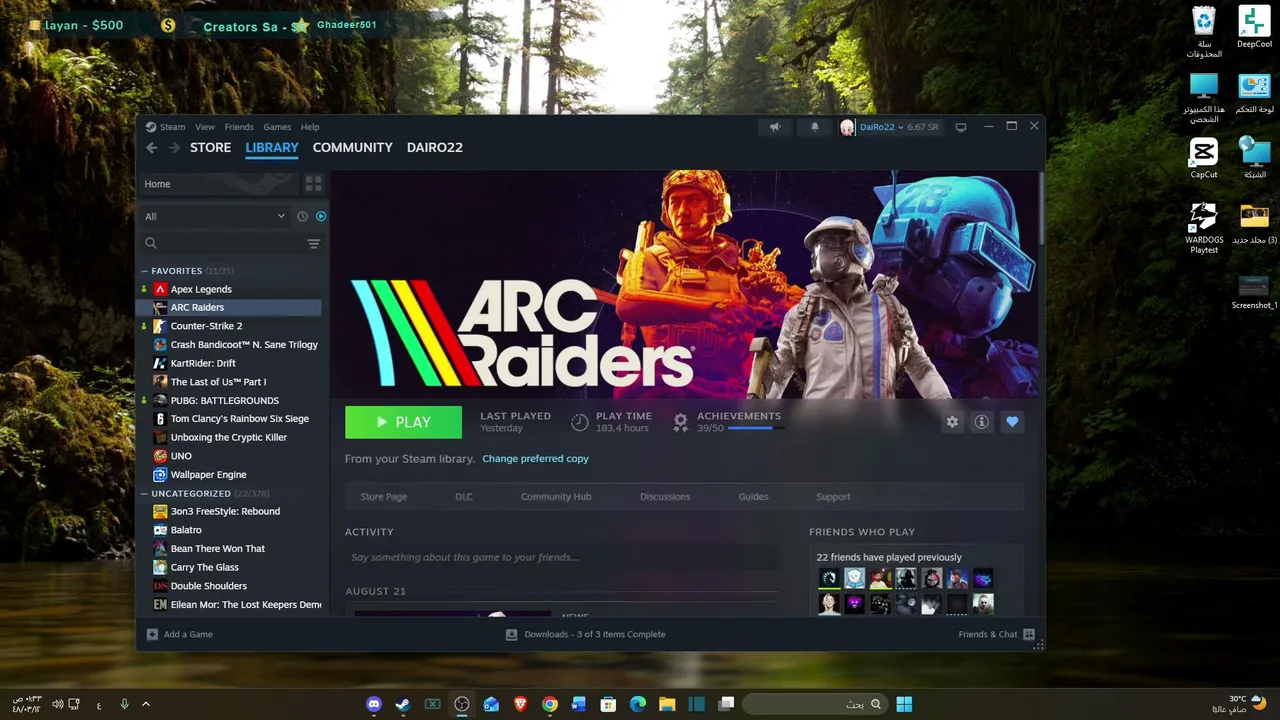Open Steam announcements megaphone icon
Viewport: 1280px width, 720px height.
[775, 127]
